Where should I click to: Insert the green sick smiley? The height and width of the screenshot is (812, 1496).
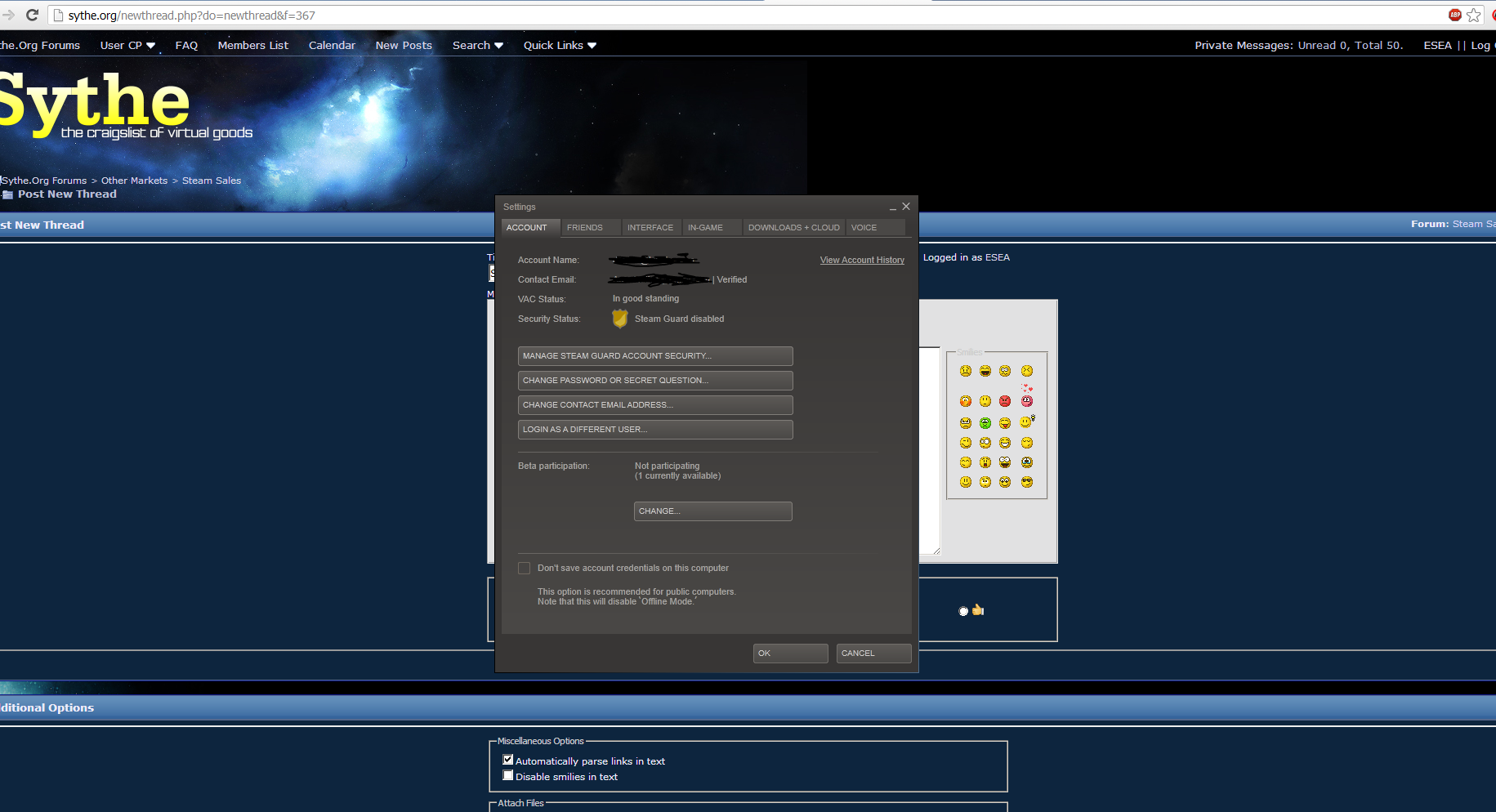(985, 423)
